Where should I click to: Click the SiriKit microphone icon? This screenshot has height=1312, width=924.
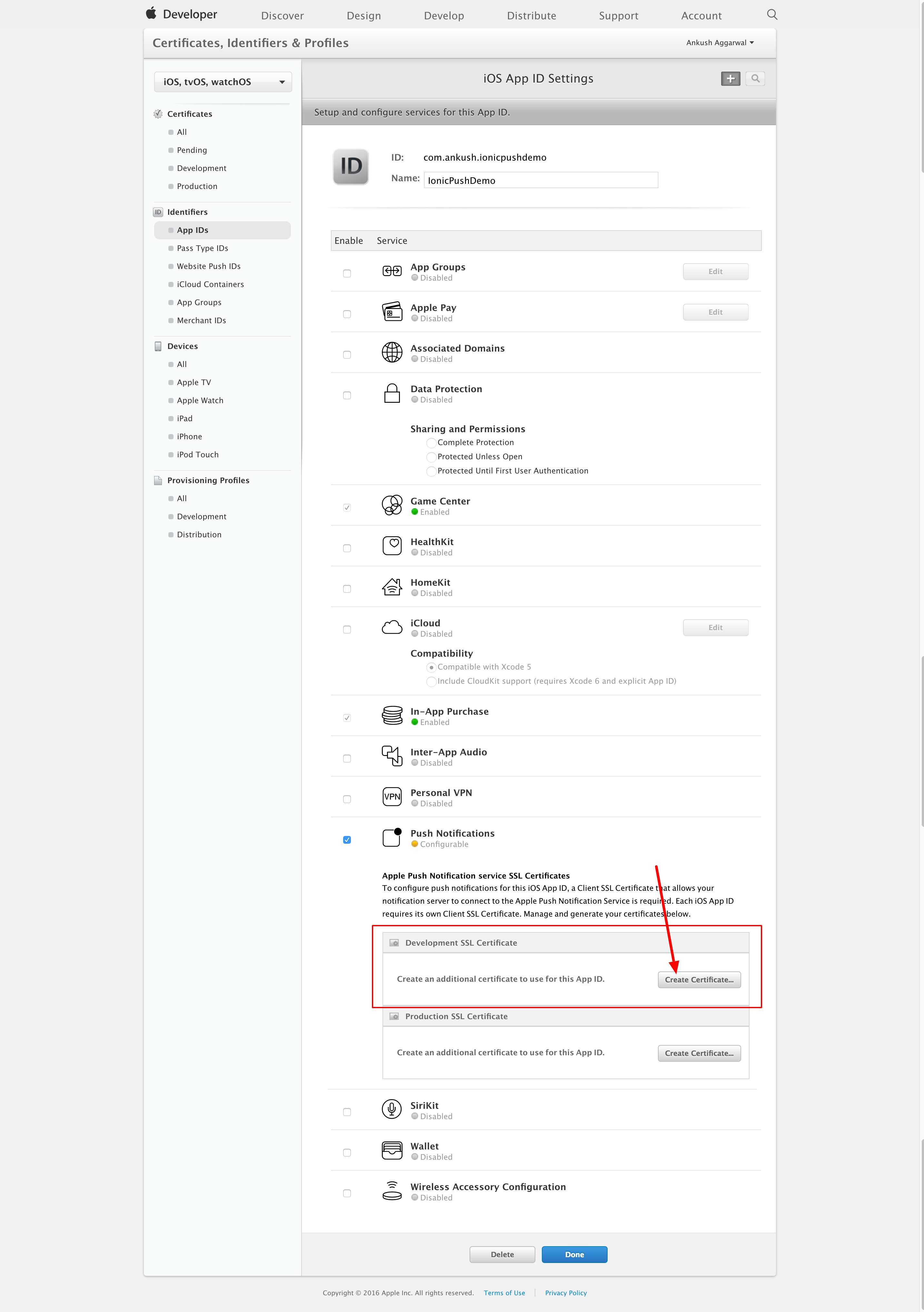tap(392, 1109)
